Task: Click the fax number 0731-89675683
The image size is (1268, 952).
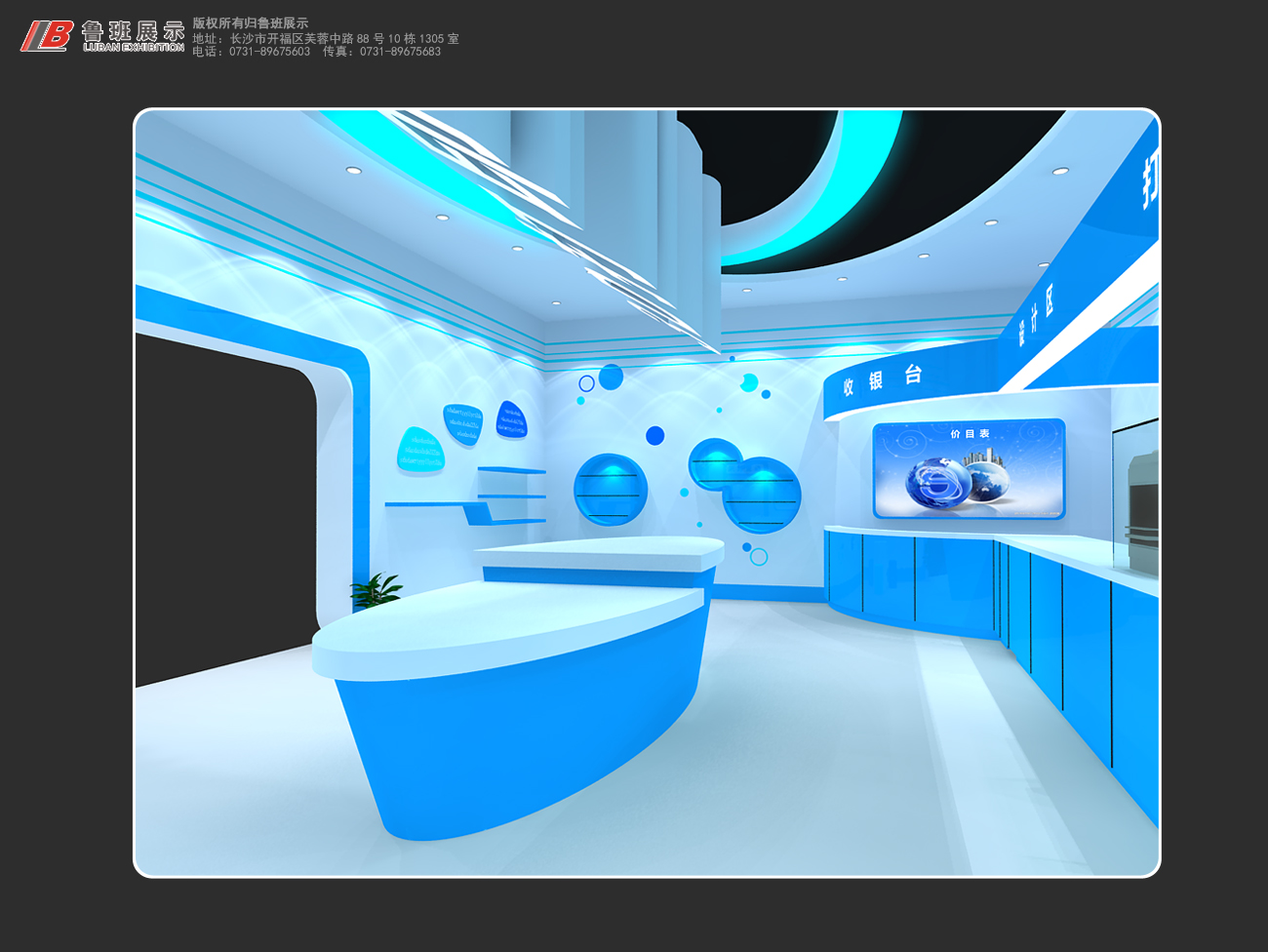Action: (x=400, y=52)
